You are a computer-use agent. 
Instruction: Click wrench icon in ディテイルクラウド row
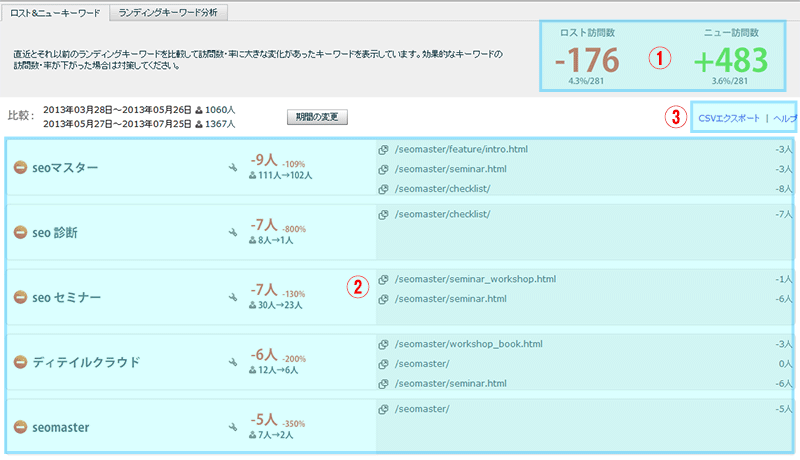233,362
